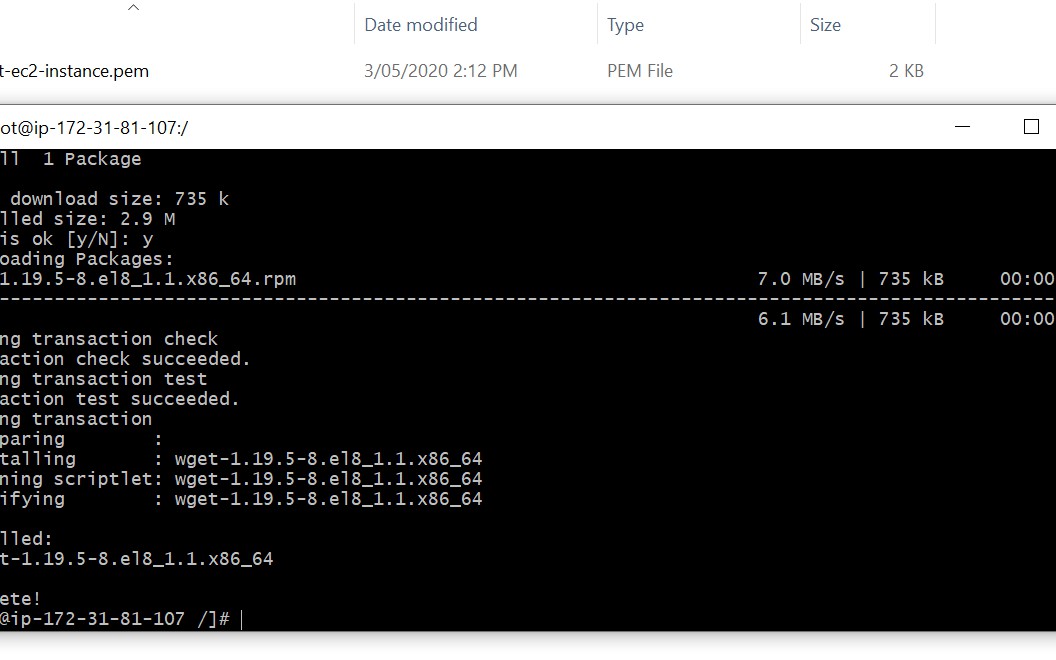This screenshot has width=1056, height=660.
Task: Sort files by the Size column header
Action: pyautogui.click(x=825, y=25)
